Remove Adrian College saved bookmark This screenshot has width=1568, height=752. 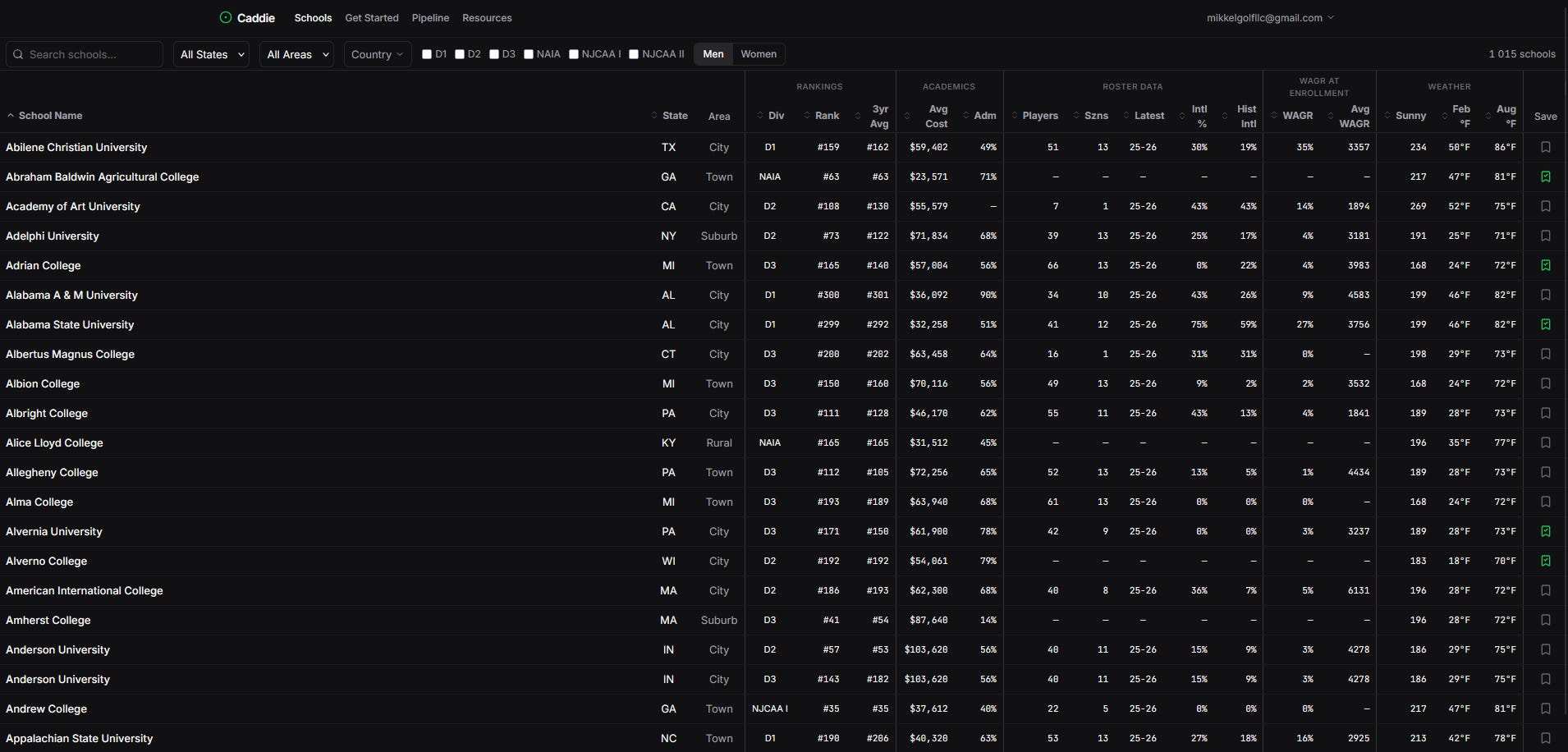click(1546, 265)
